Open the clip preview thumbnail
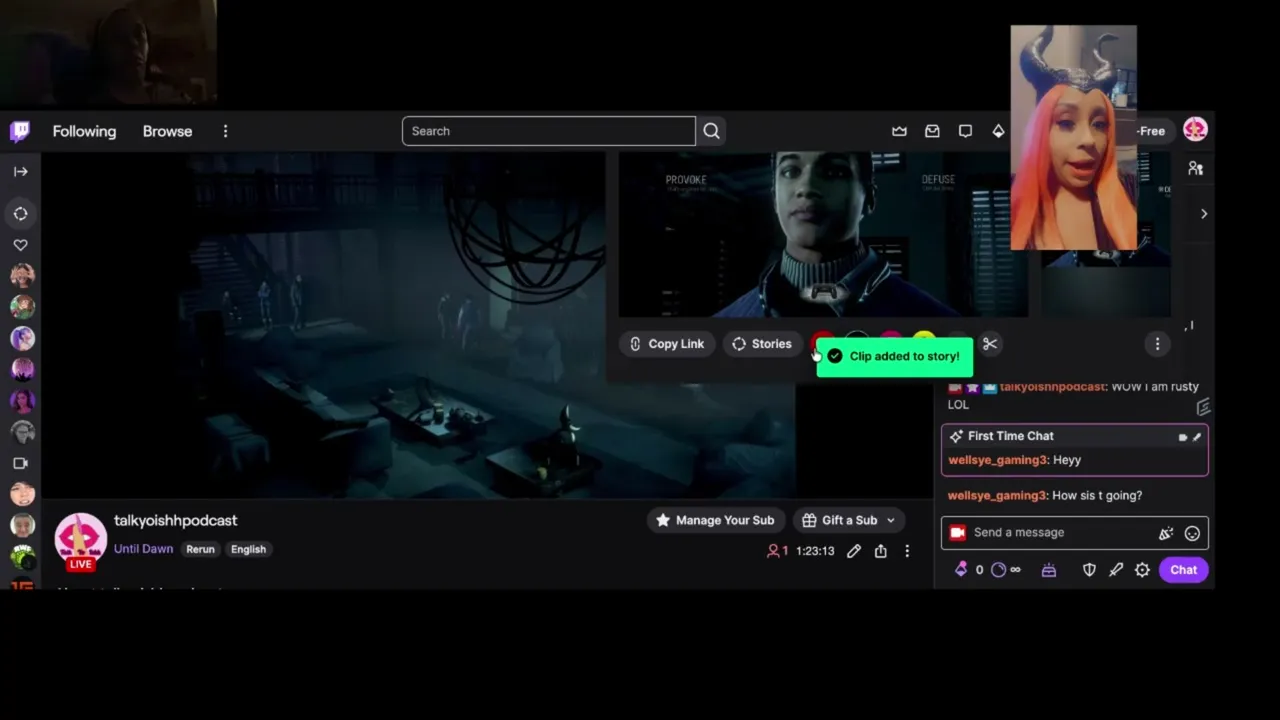Screen dimensions: 1280x720 pos(822,235)
